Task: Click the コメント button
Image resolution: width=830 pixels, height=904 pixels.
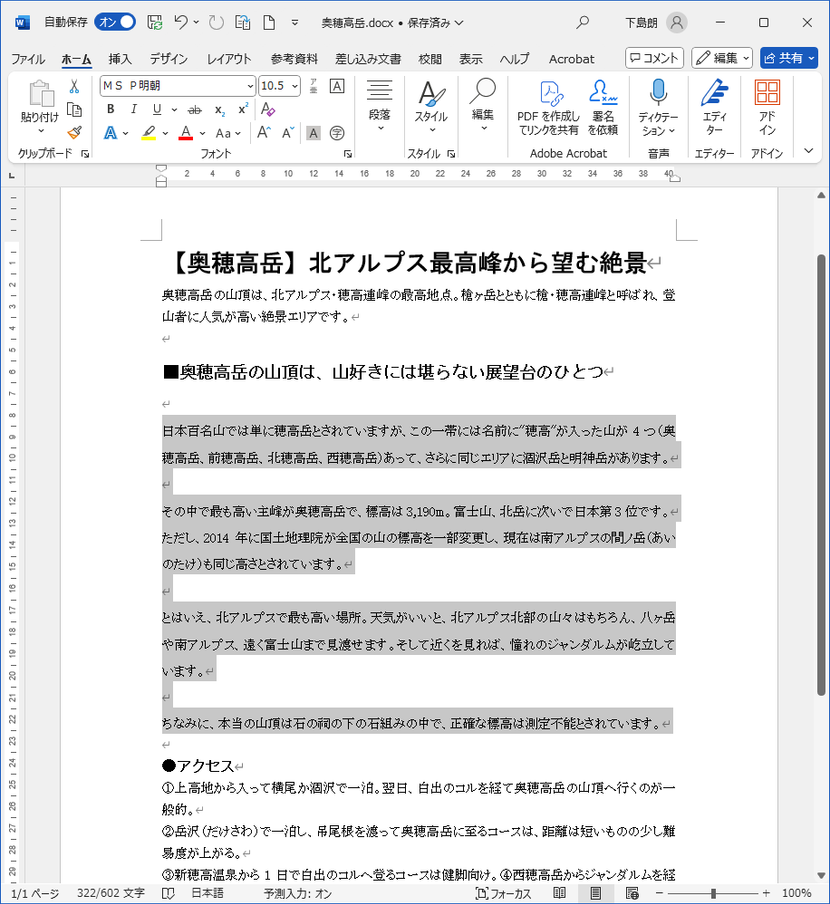Action: [654, 58]
